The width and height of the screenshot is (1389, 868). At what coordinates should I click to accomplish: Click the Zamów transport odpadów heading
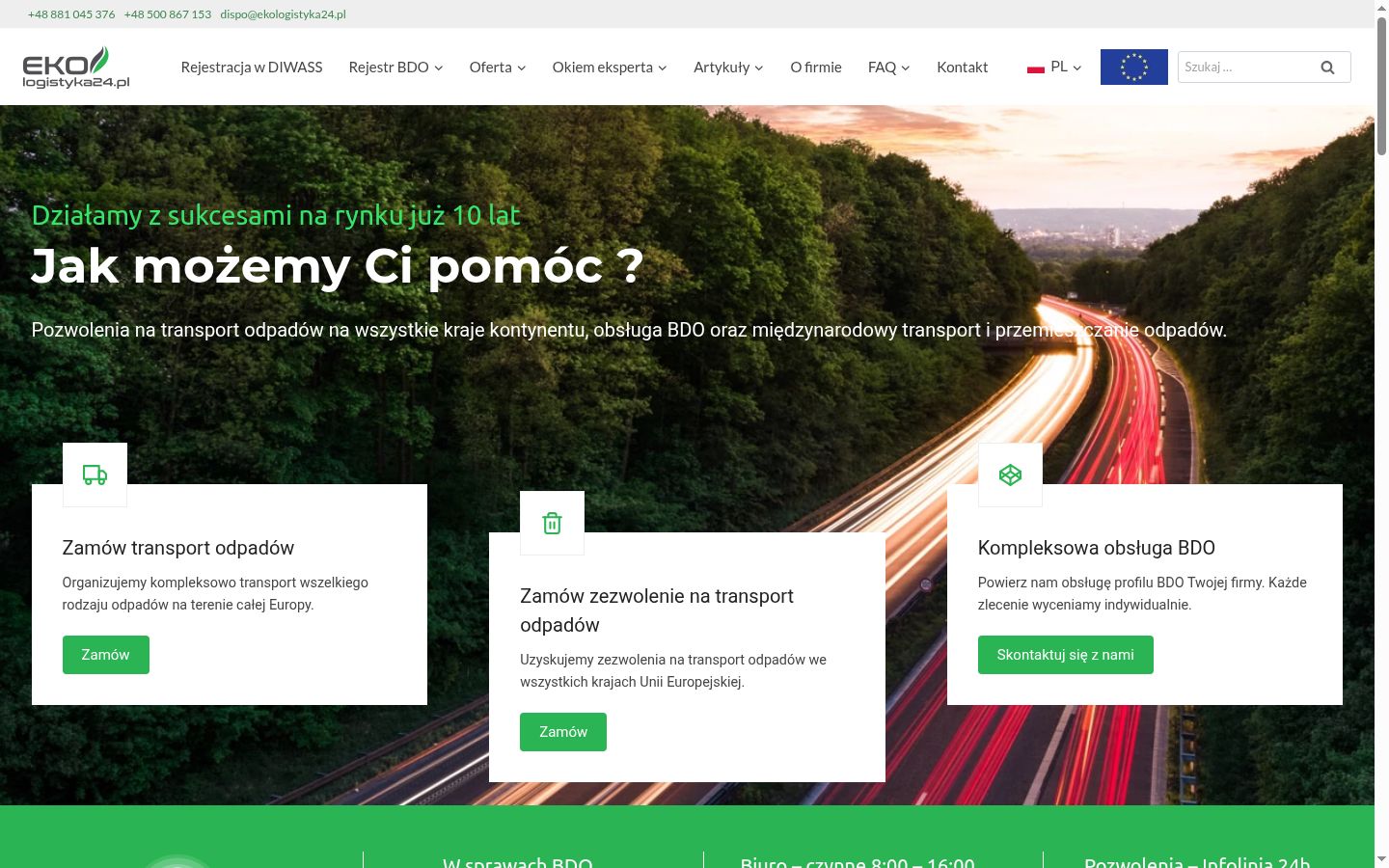point(178,548)
